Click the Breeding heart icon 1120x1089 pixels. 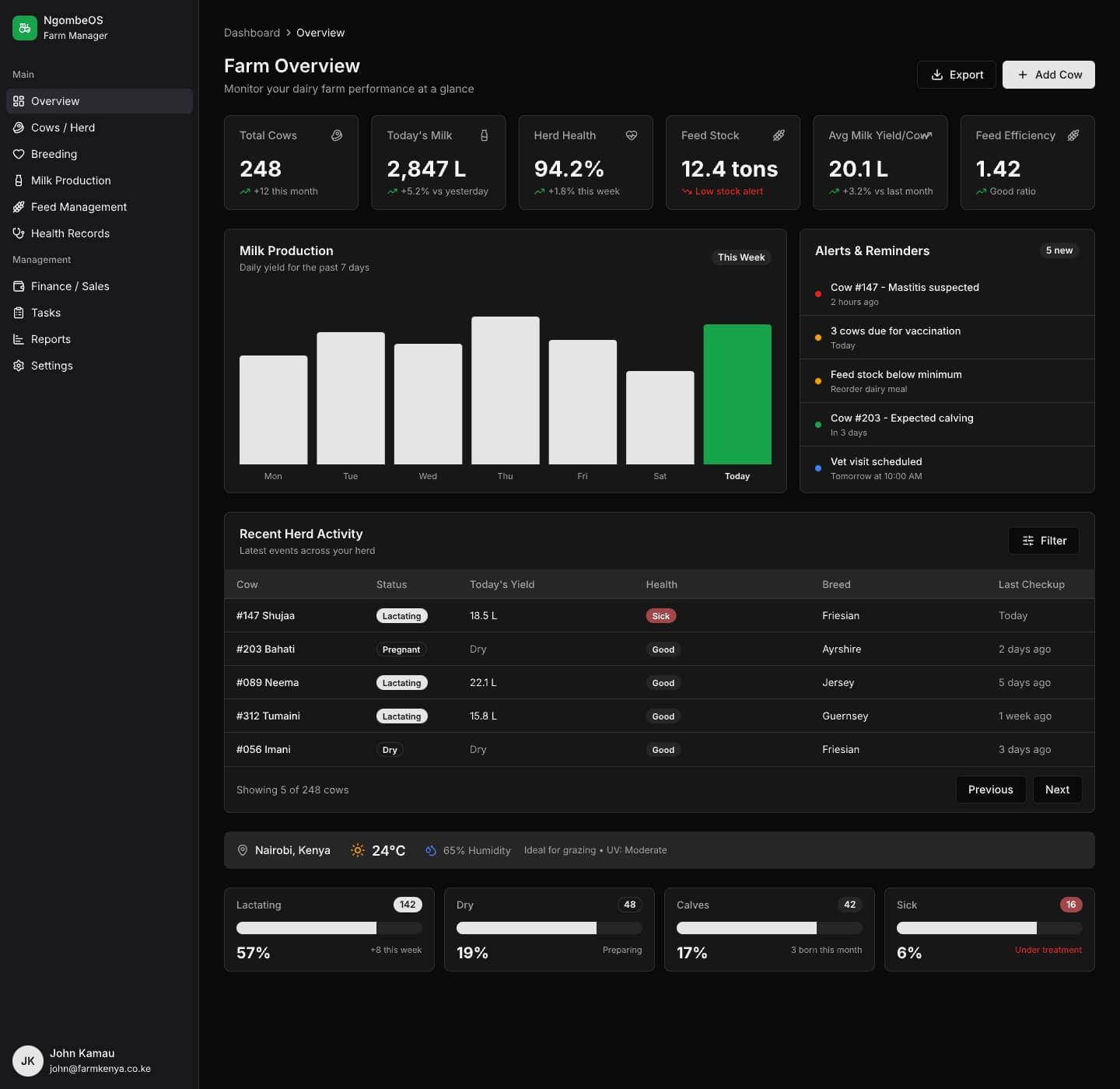pyautogui.click(x=19, y=154)
